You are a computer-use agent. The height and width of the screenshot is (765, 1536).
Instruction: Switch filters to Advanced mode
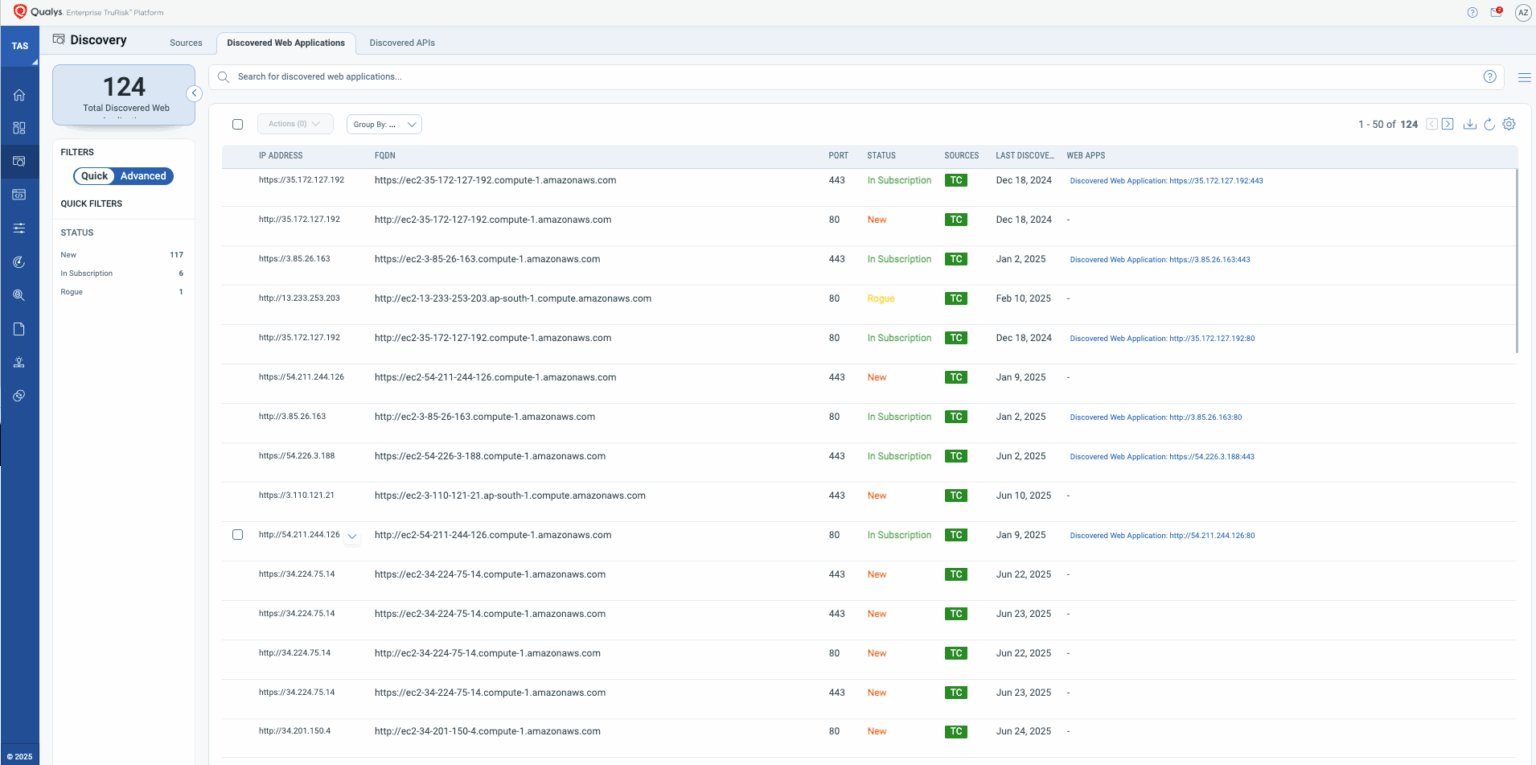143,176
